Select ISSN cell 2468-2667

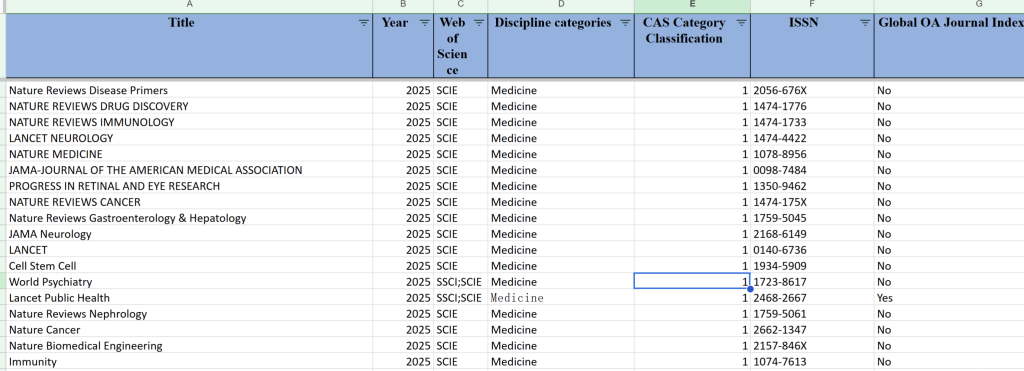812,298
